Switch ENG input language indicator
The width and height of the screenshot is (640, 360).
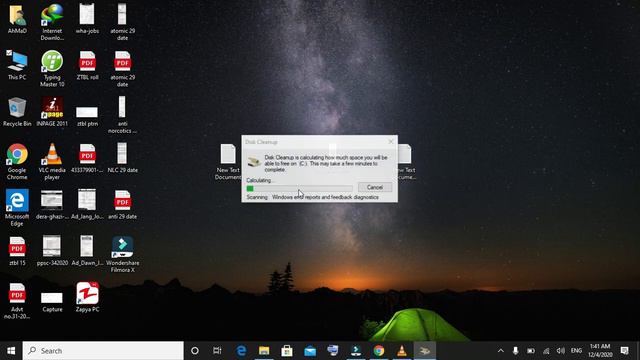576,351
